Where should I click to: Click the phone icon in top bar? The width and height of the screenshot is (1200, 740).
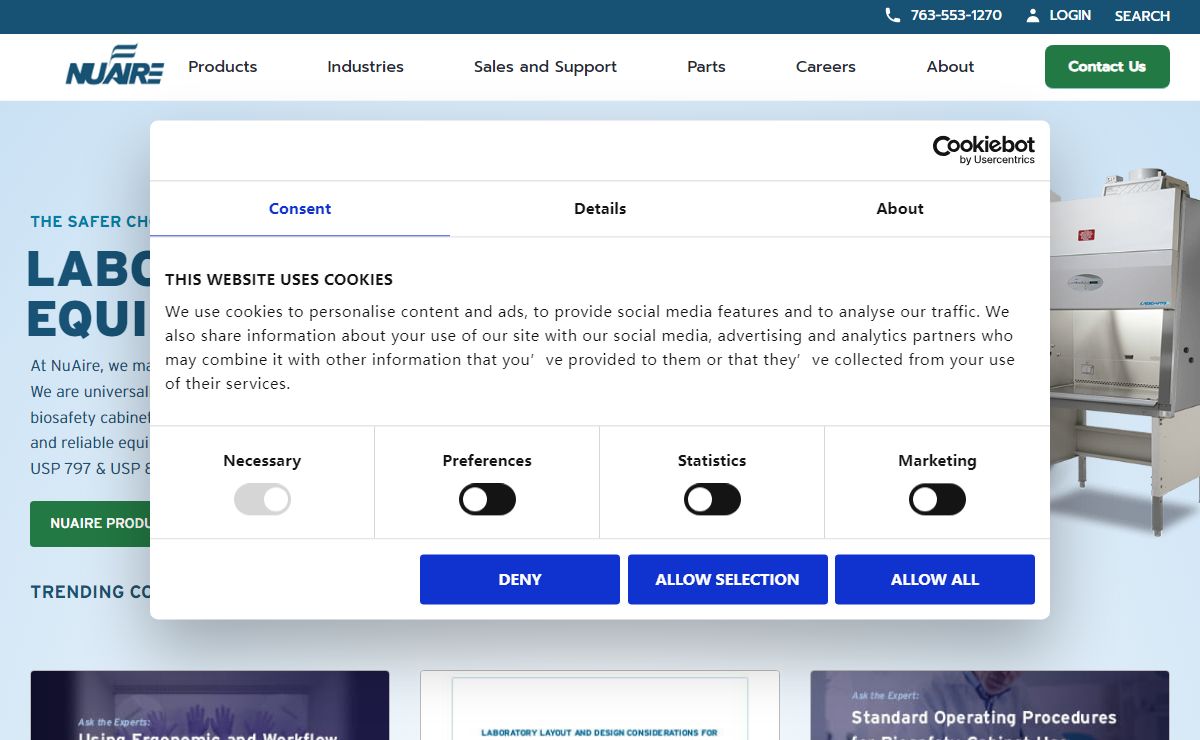click(893, 15)
